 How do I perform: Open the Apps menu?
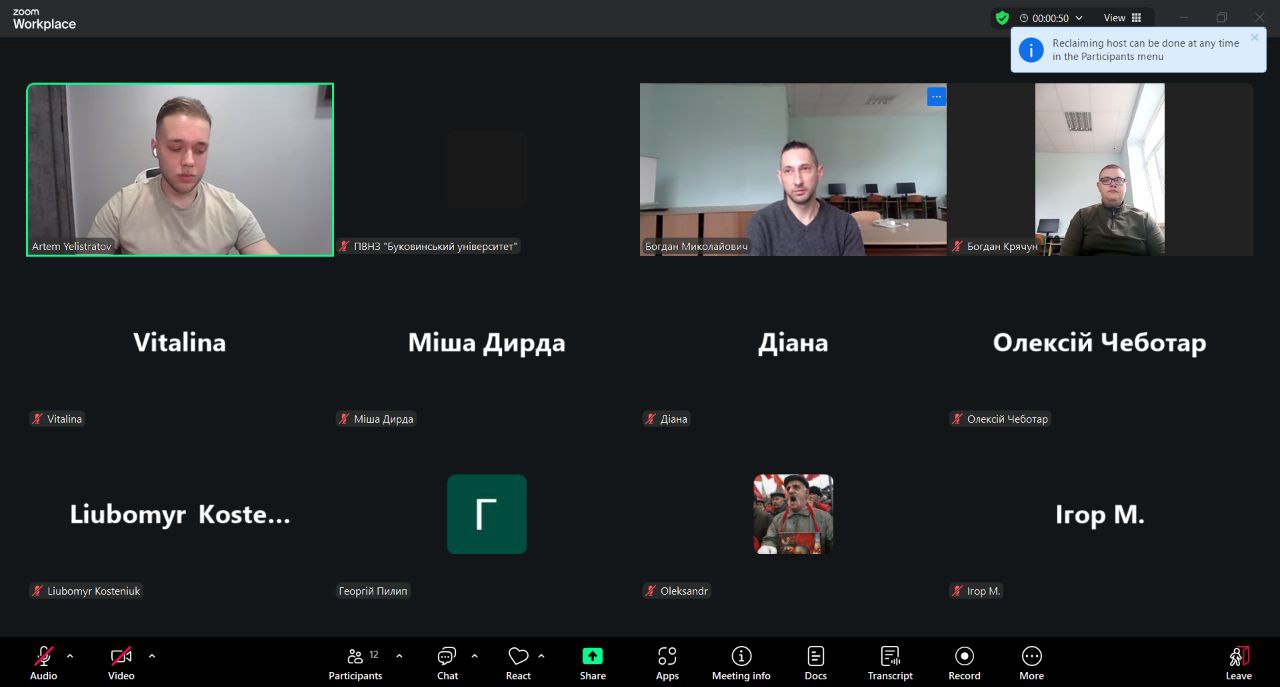667,662
